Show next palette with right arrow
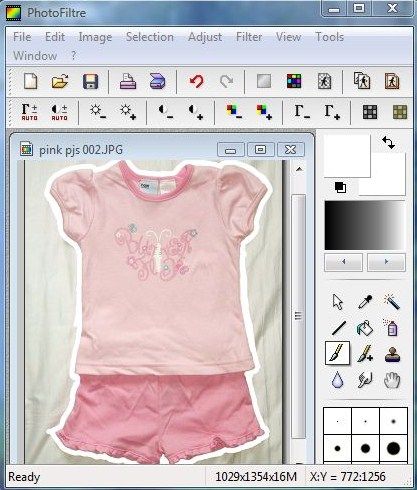 pos(386,262)
